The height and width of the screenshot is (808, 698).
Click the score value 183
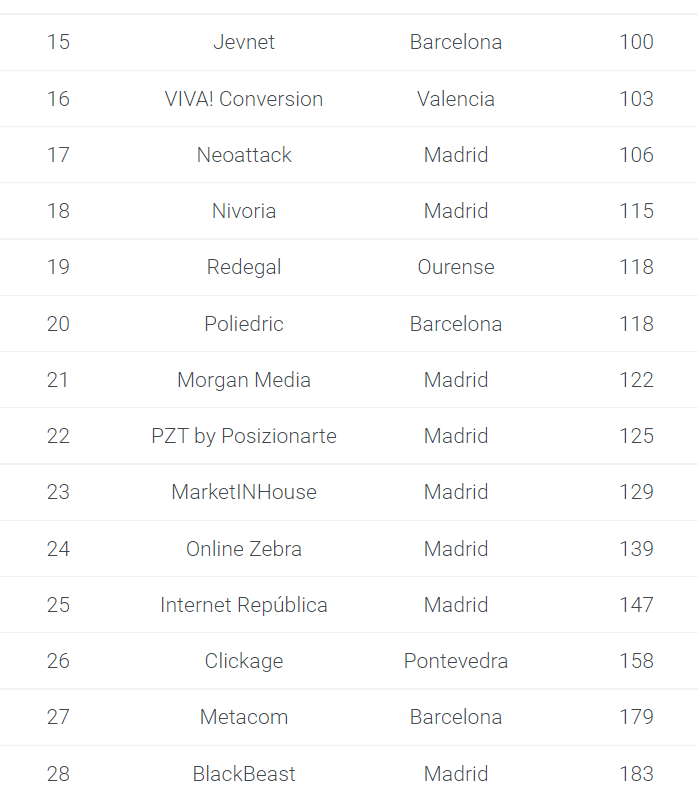pos(637,774)
